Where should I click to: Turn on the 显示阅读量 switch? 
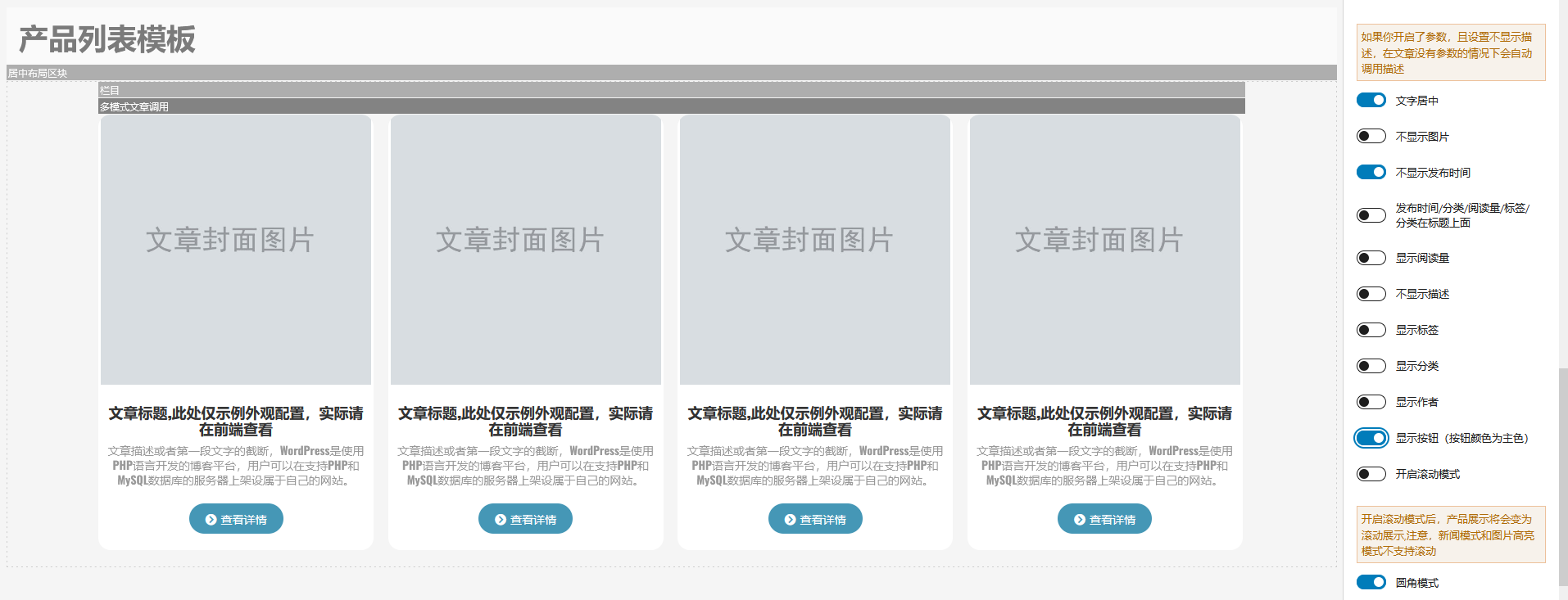1371,258
